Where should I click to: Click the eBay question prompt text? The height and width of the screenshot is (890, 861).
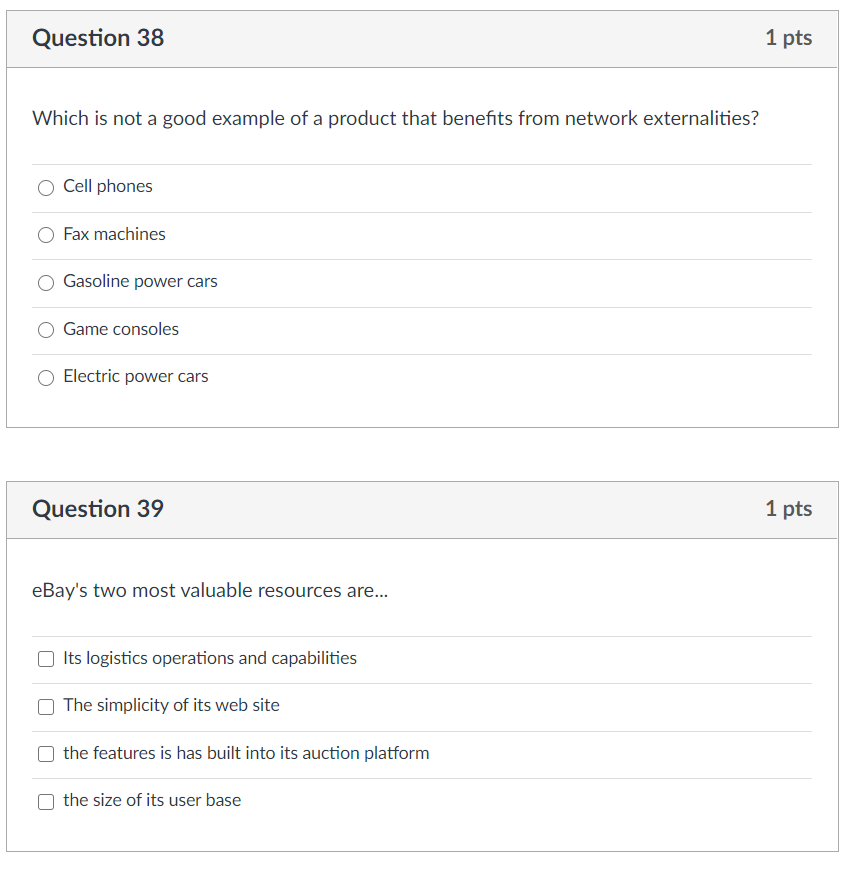point(210,591)
